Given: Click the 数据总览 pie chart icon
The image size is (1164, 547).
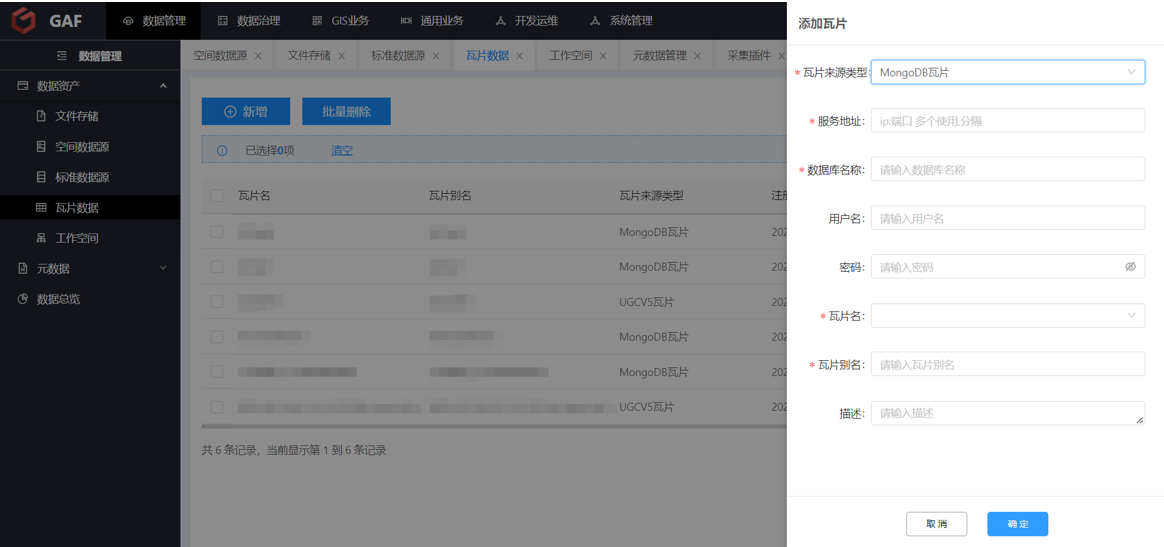Looking at the screenshot, I should [x=22, y=298].
